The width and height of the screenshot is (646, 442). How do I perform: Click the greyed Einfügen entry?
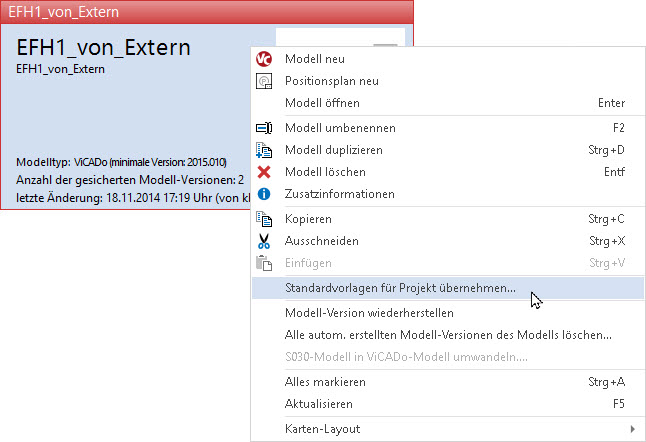447,263
